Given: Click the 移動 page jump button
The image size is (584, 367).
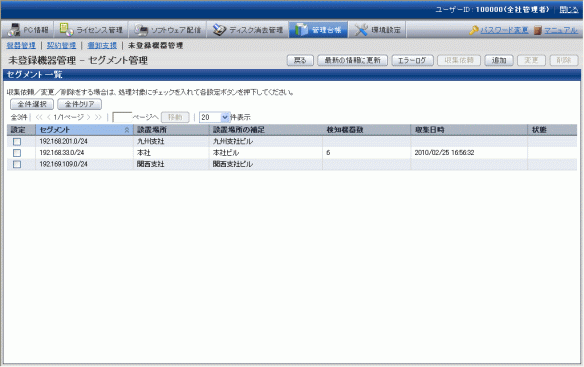Looking at the screenshot, I should pyautogui.click(x=175, y=117).
